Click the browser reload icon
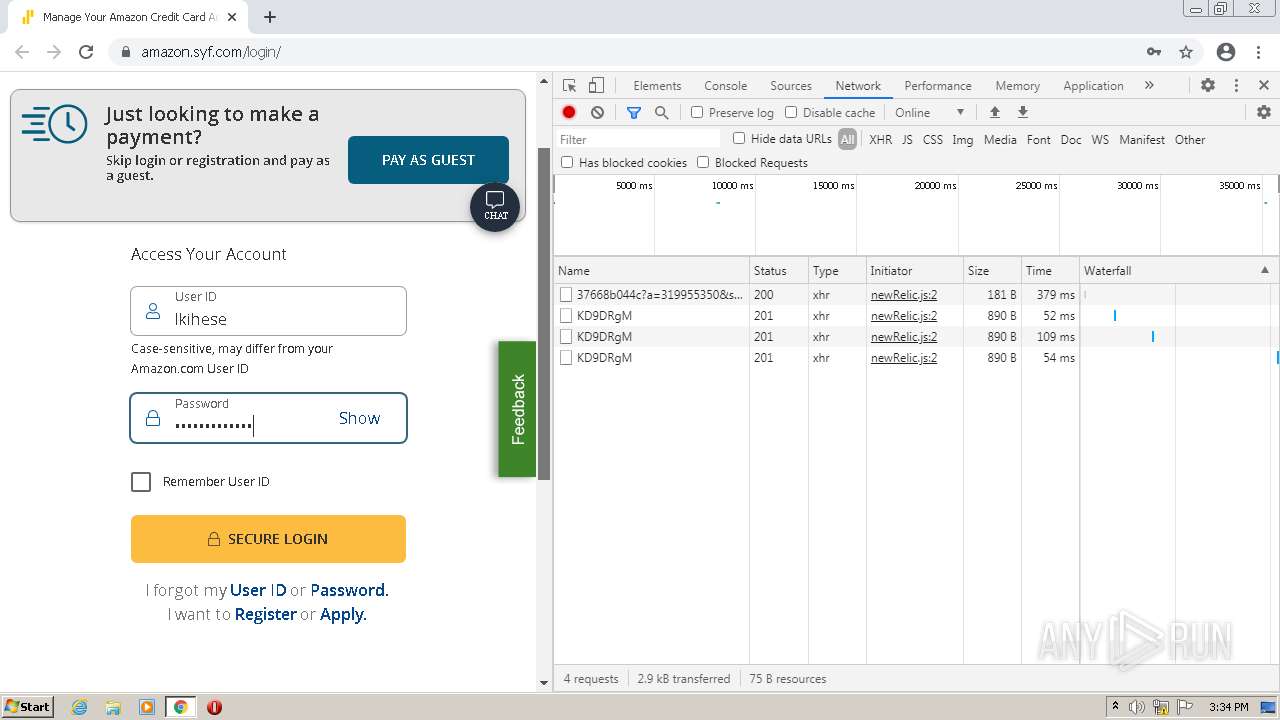 [86, 52]
